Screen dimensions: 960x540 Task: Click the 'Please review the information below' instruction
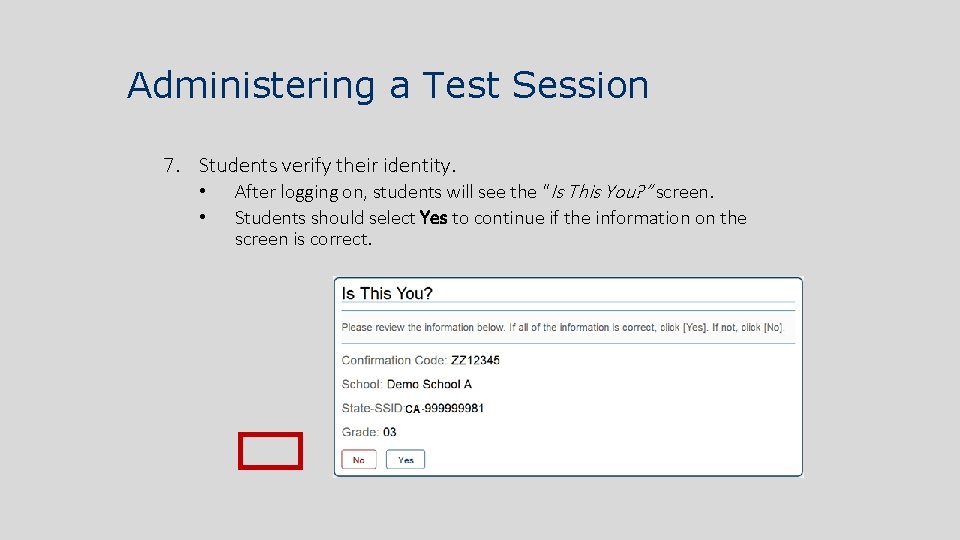click(562, 327)
